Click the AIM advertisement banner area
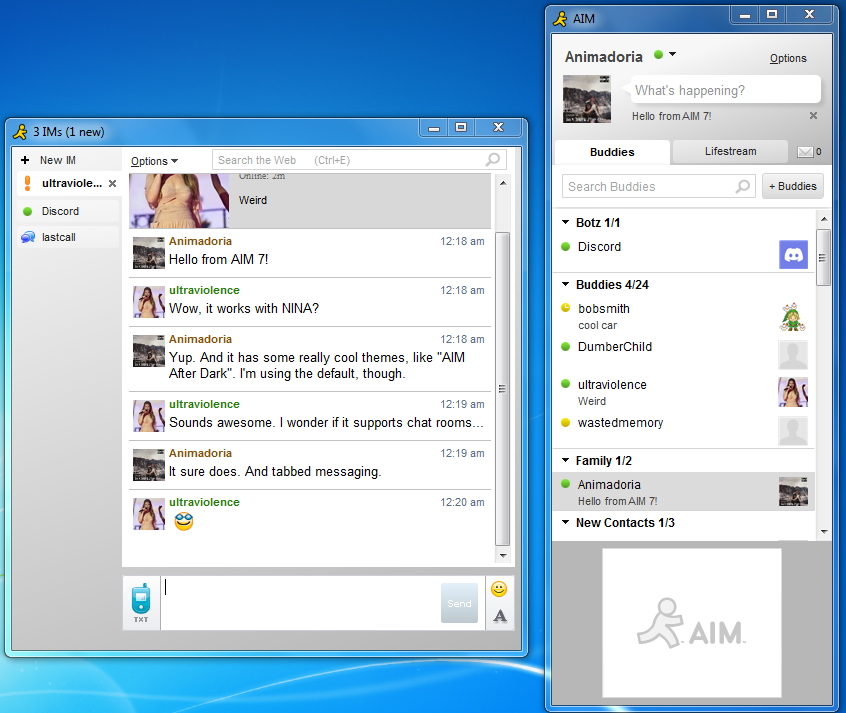This screenshot has height=713, width=846. [x=692, y=623]
